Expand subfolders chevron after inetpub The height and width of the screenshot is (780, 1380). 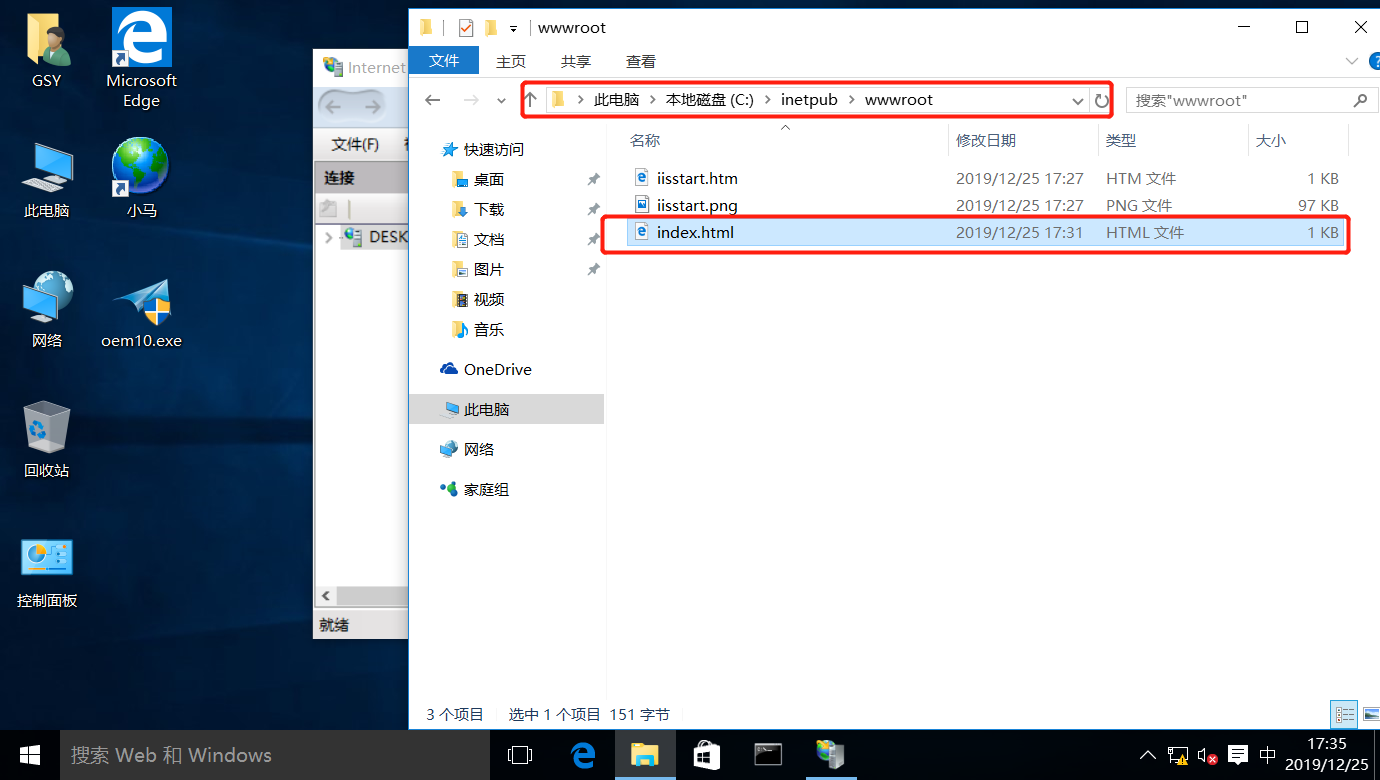pos(852,100)
